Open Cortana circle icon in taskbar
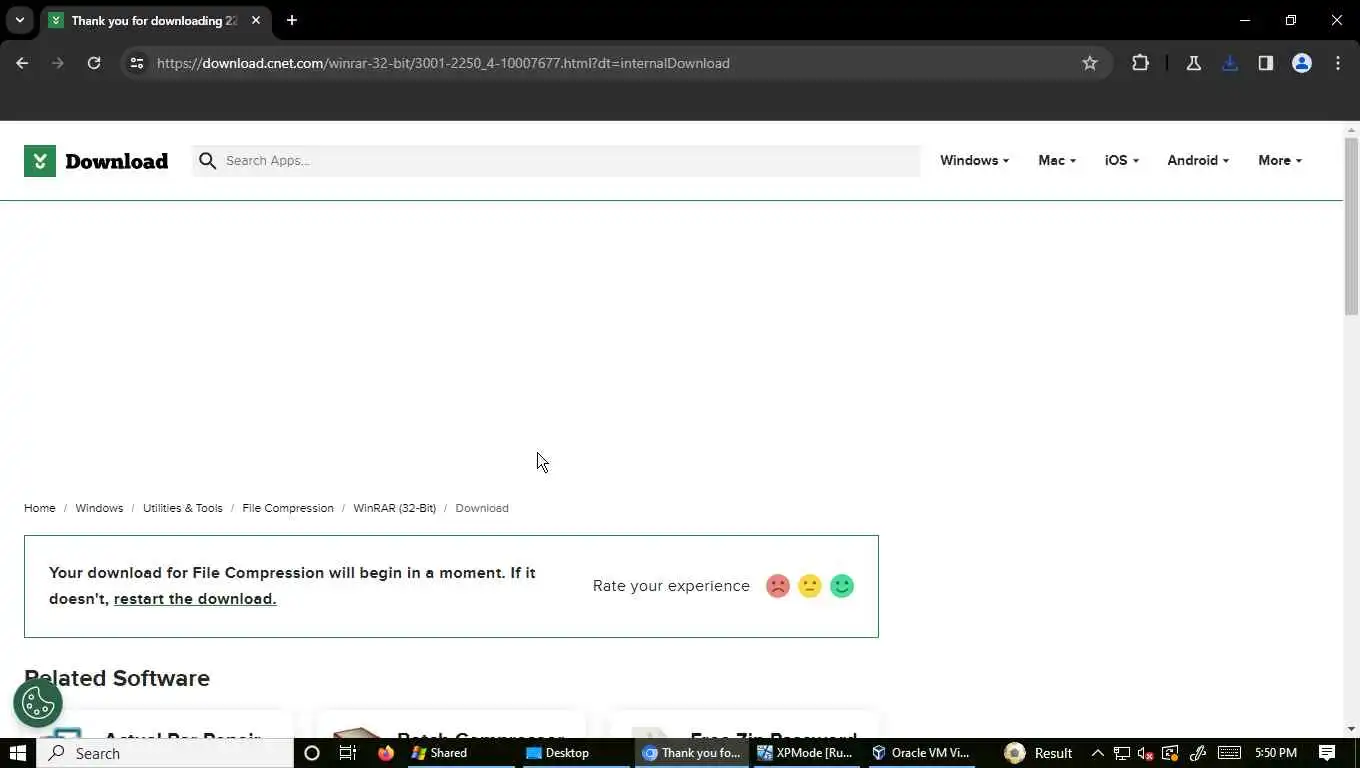 tap(311, 753)
